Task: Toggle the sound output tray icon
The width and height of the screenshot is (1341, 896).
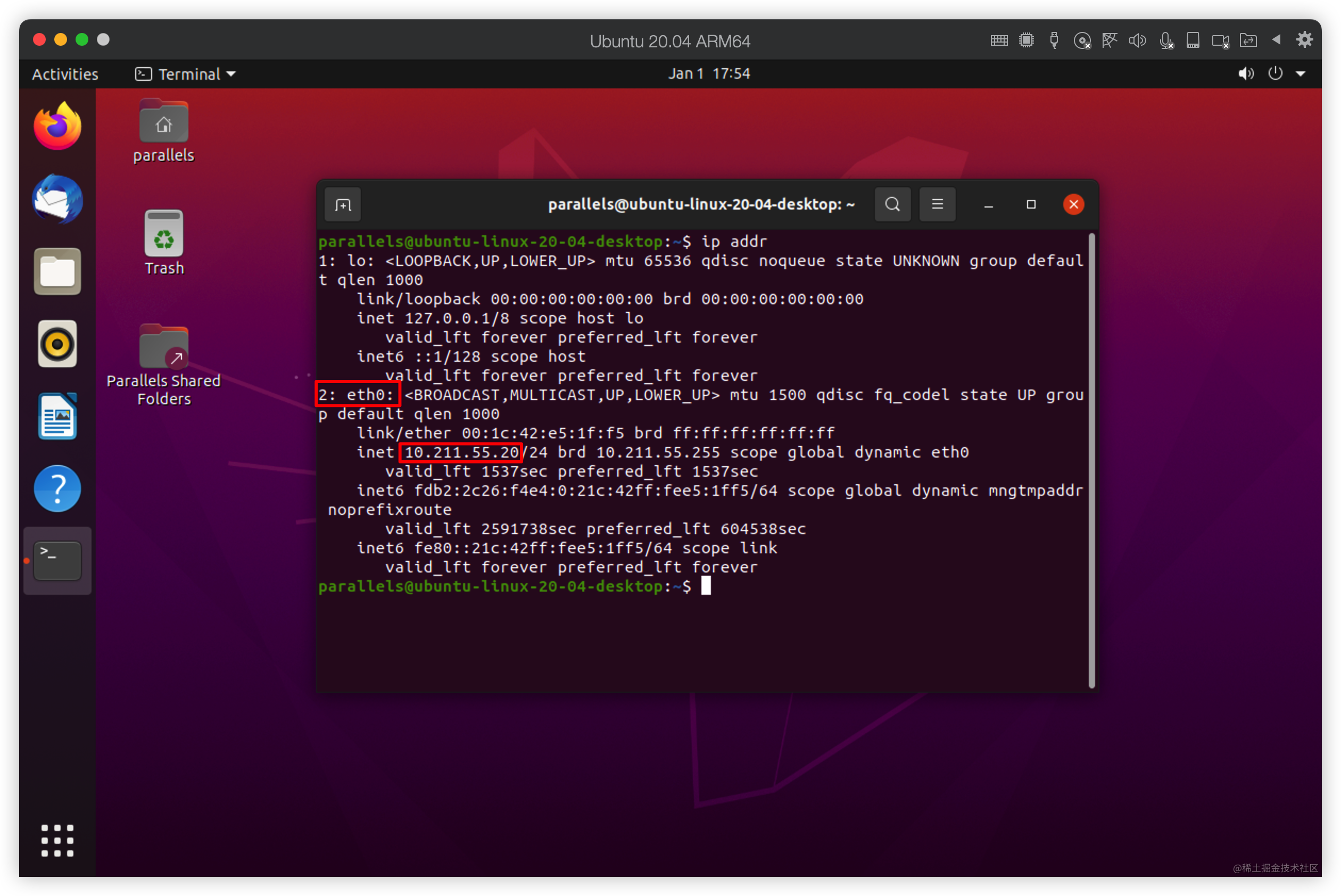Action: (x=1138, y=40)
